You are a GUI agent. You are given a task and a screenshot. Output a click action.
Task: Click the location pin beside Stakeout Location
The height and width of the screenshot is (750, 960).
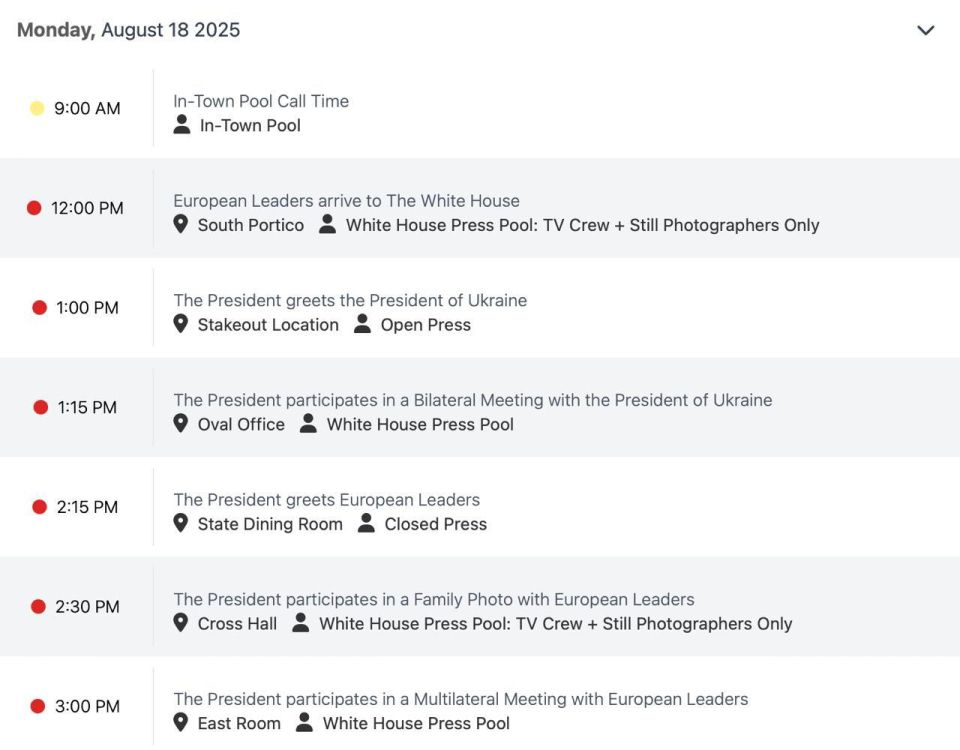tap(180, 324)
